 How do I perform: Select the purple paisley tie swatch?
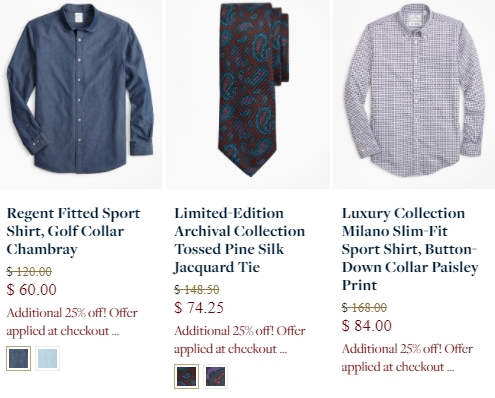[215, 376]
